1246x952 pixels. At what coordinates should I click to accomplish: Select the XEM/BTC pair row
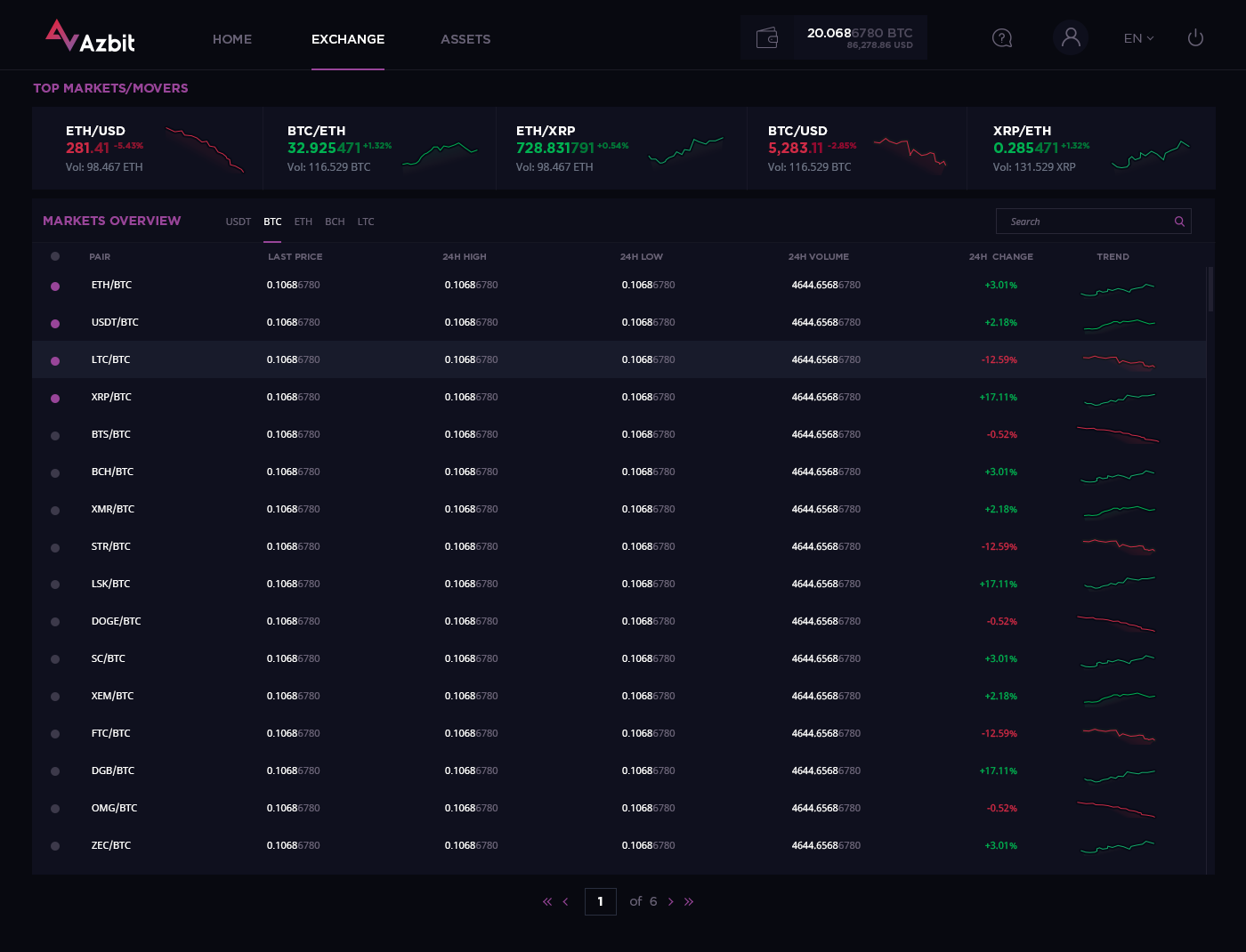click(619, 696)
